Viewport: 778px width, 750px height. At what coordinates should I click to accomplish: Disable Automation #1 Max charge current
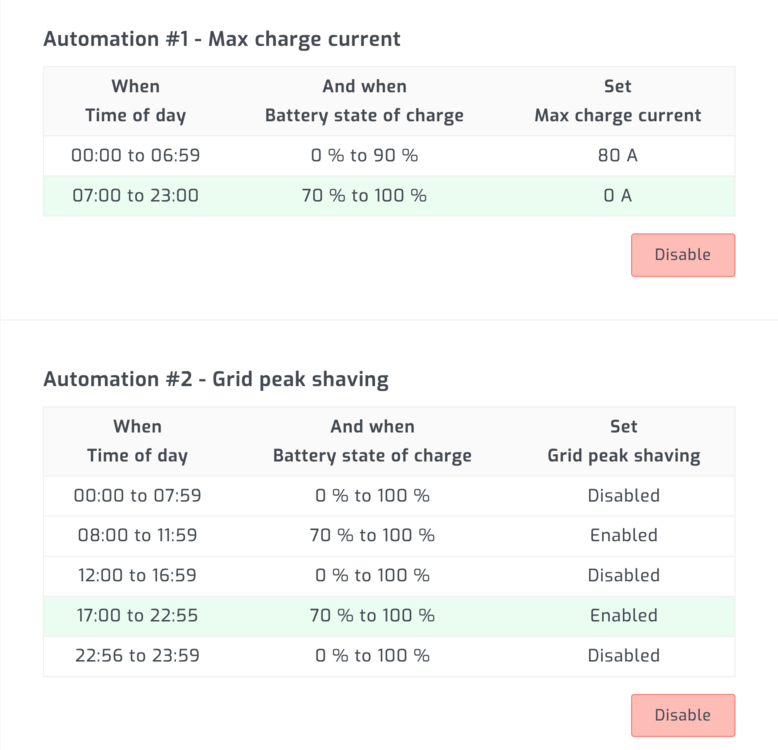(x=682, y=255)
